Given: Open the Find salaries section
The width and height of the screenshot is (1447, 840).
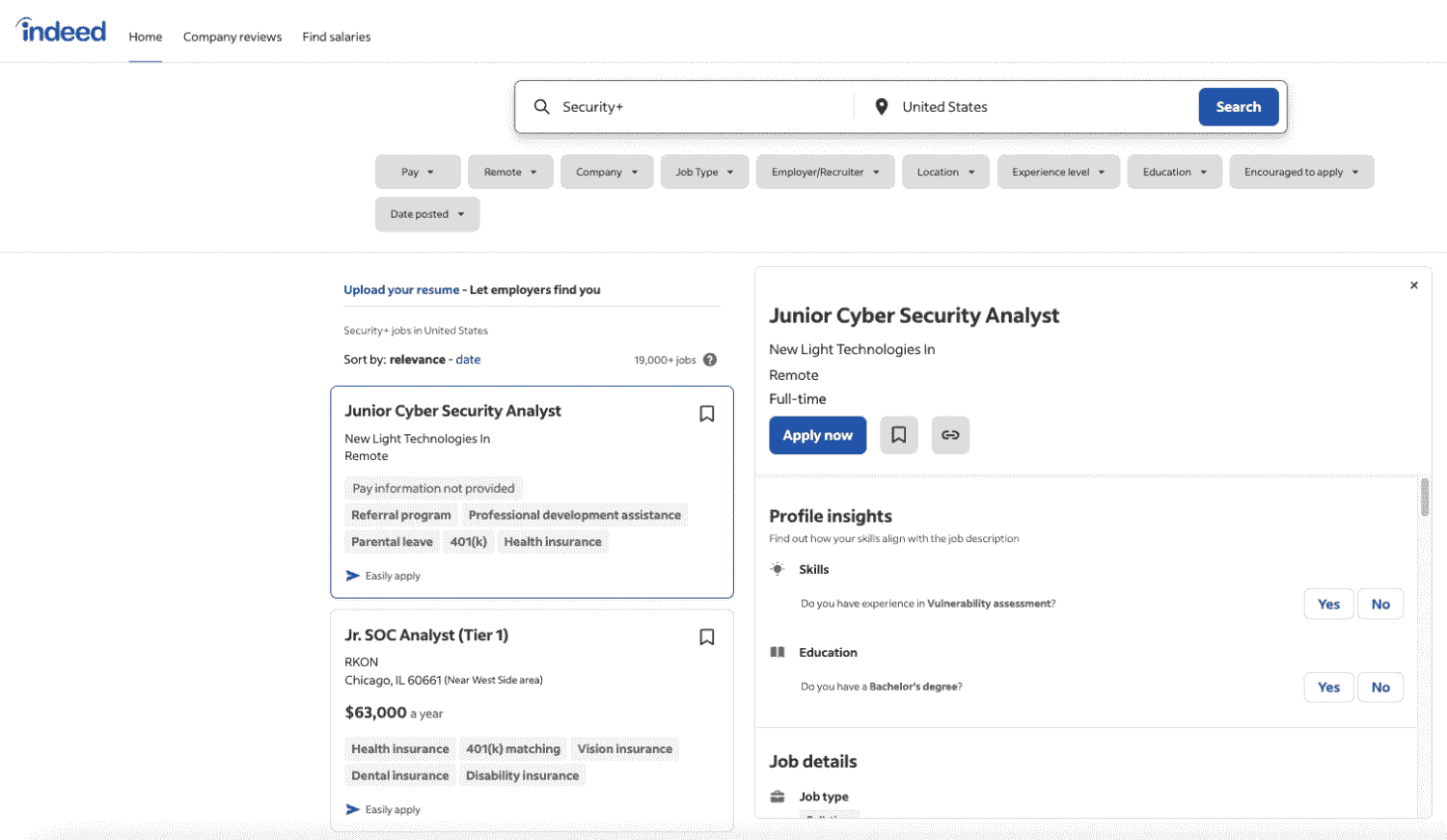Looking at the screenshot, I should [x=336, y=37].
